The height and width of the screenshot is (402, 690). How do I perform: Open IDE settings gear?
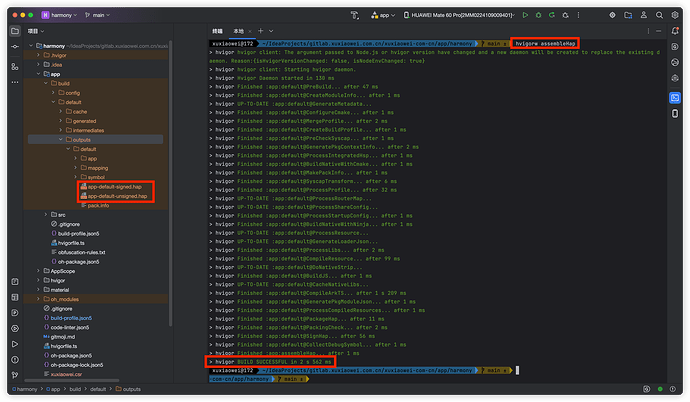pyautogui.click(x=675, y=15)
